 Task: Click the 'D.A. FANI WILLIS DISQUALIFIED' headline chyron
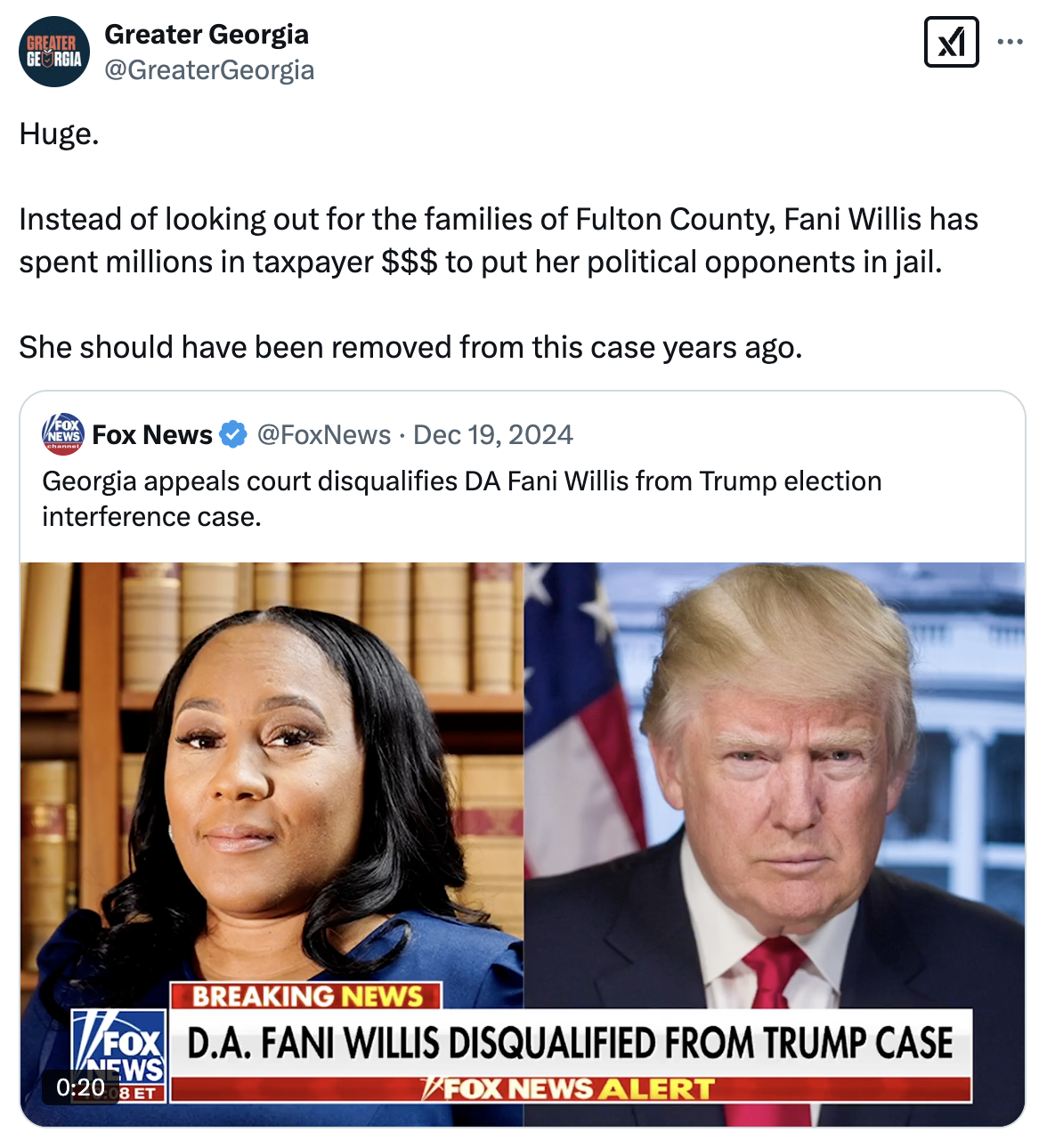tap(571, 1043)
